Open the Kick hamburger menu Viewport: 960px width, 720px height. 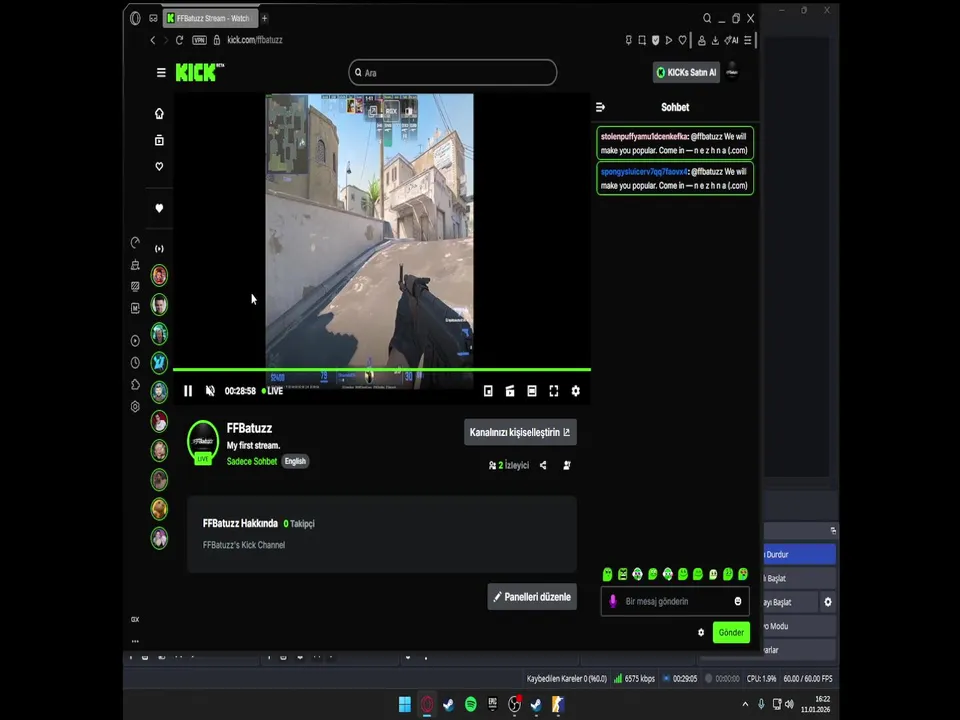click(161, 72)
